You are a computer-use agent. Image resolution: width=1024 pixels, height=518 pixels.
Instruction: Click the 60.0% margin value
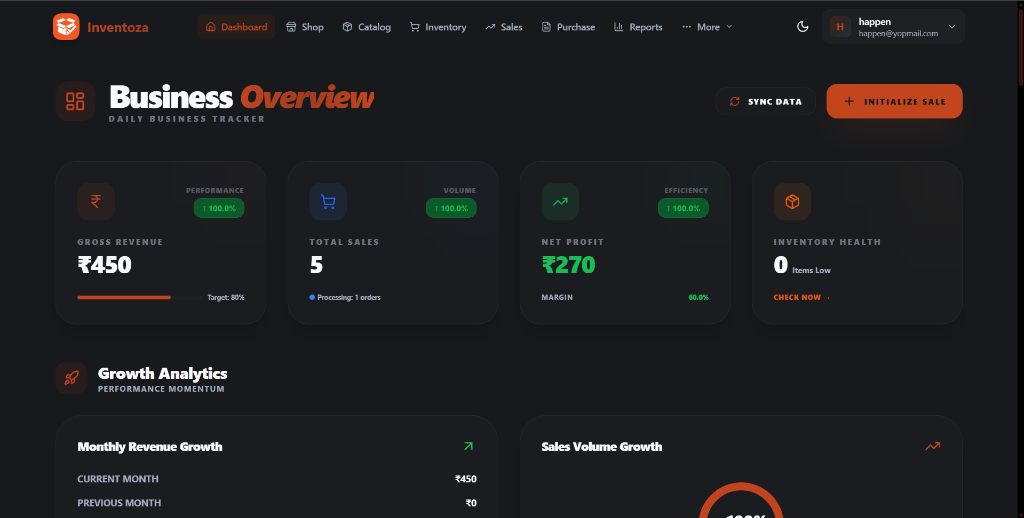click(698, 297)
